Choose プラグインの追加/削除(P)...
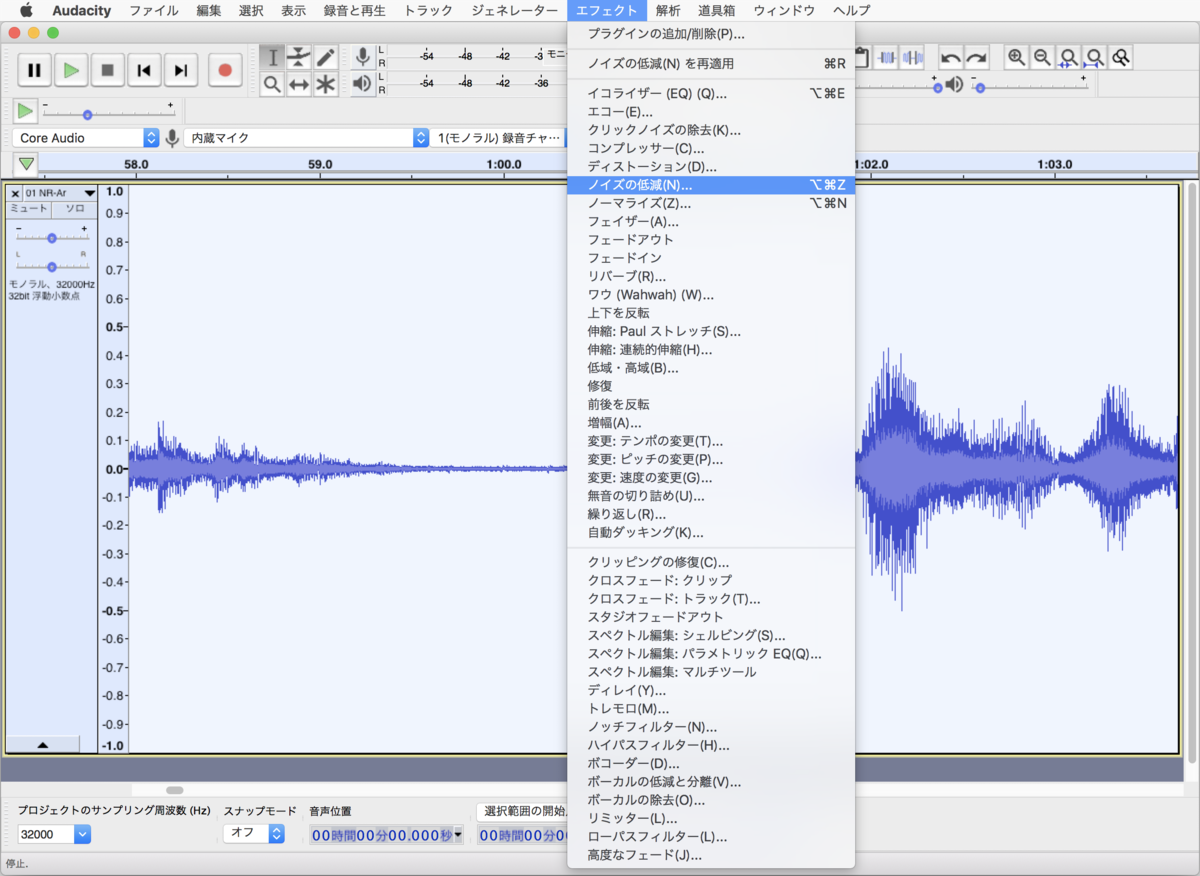 [x=711, y=34]
